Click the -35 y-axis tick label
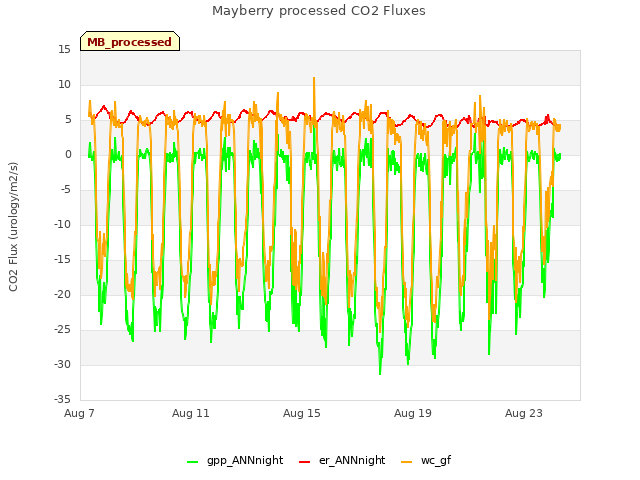640x480 pixels. click(x=62, y=399)
